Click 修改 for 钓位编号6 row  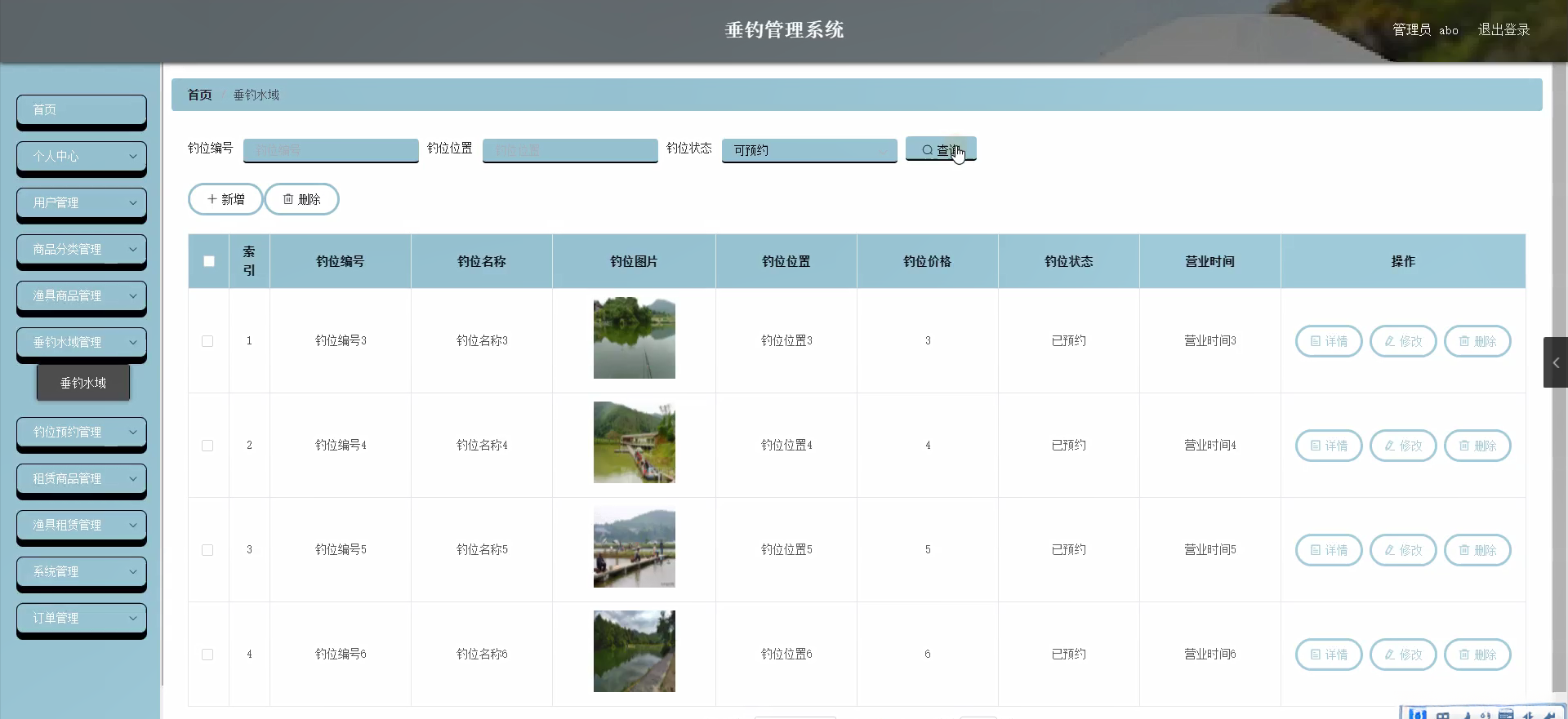click(1403, 655)
